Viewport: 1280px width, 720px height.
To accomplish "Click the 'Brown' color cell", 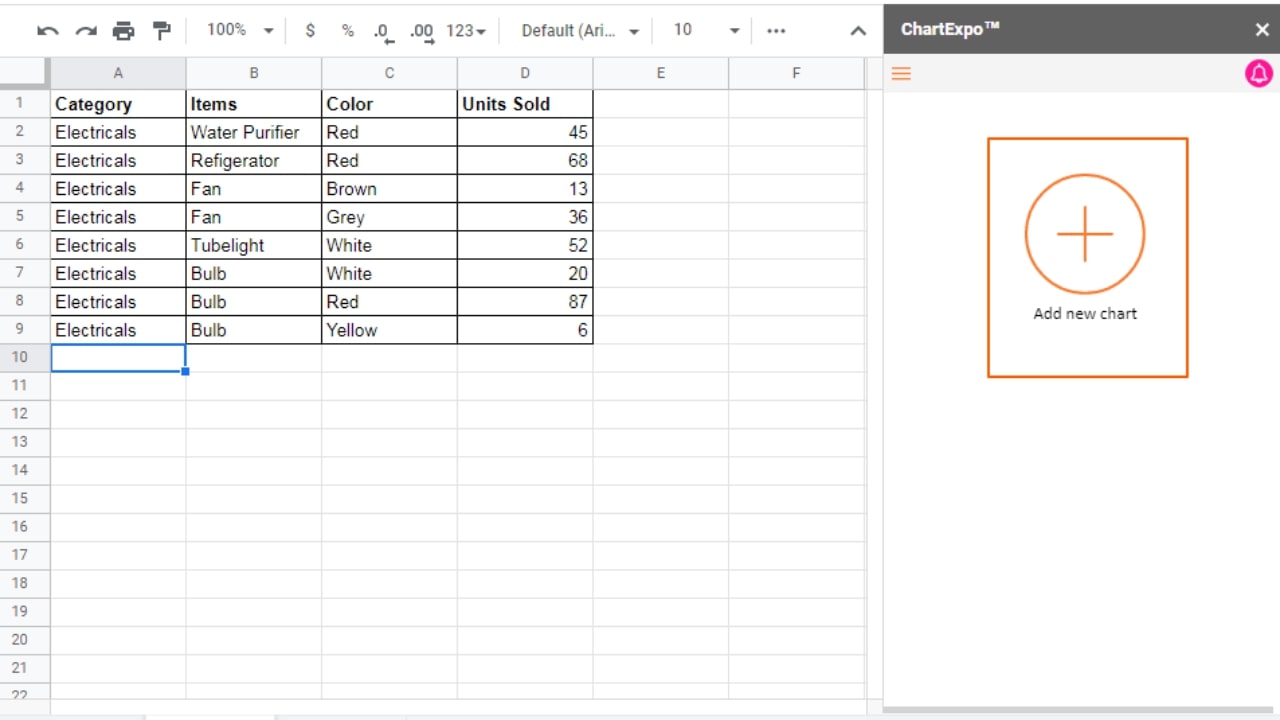I will click(389, 189).
